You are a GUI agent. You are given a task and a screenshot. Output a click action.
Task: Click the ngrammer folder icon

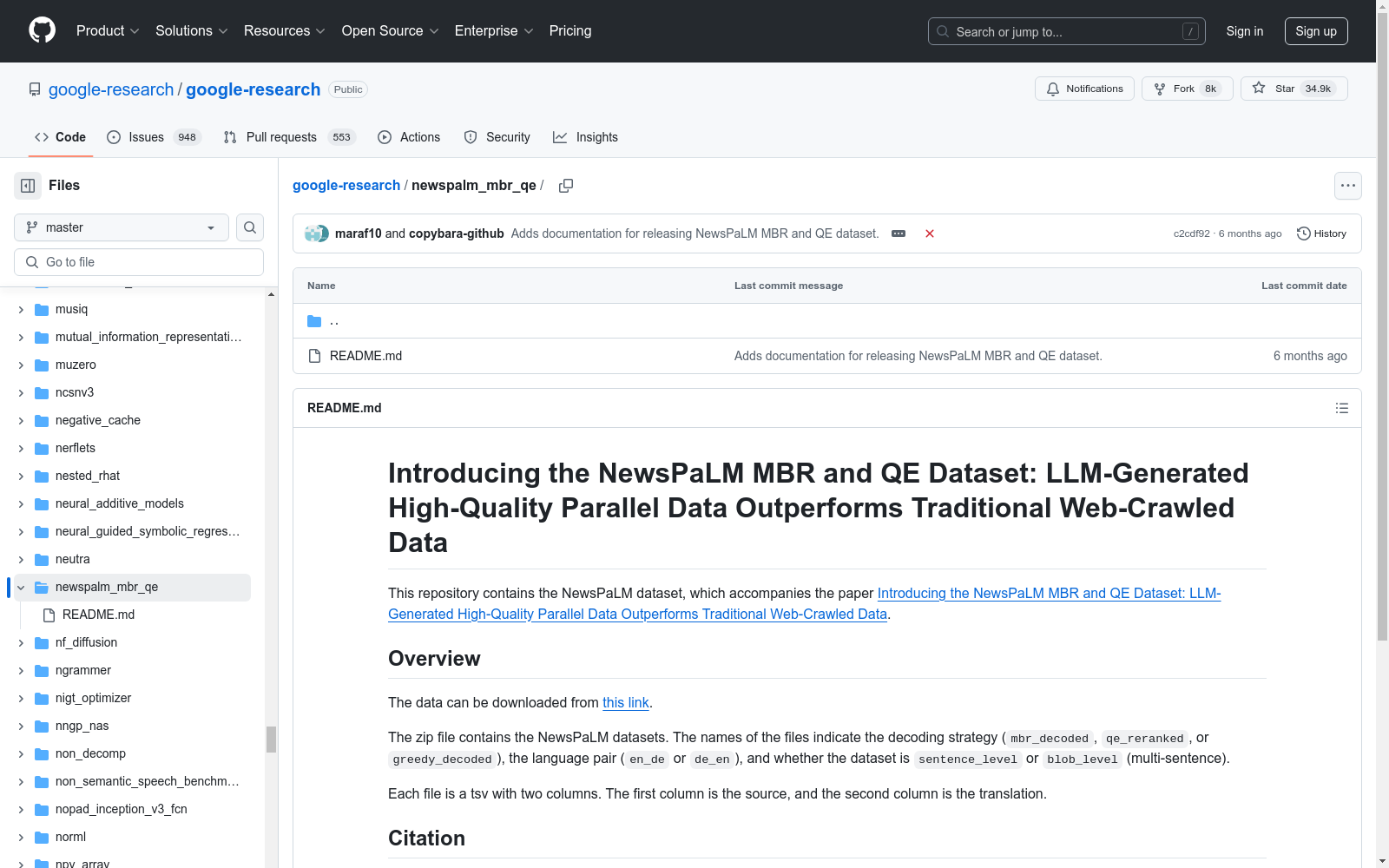coord(42,670)
